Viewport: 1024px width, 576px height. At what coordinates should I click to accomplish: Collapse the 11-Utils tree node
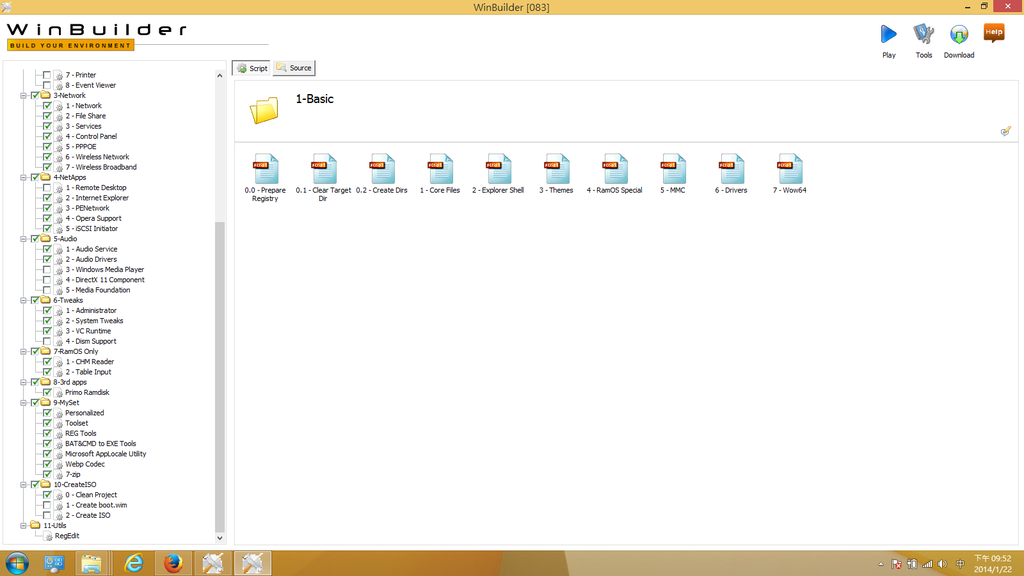pos(24,525)
